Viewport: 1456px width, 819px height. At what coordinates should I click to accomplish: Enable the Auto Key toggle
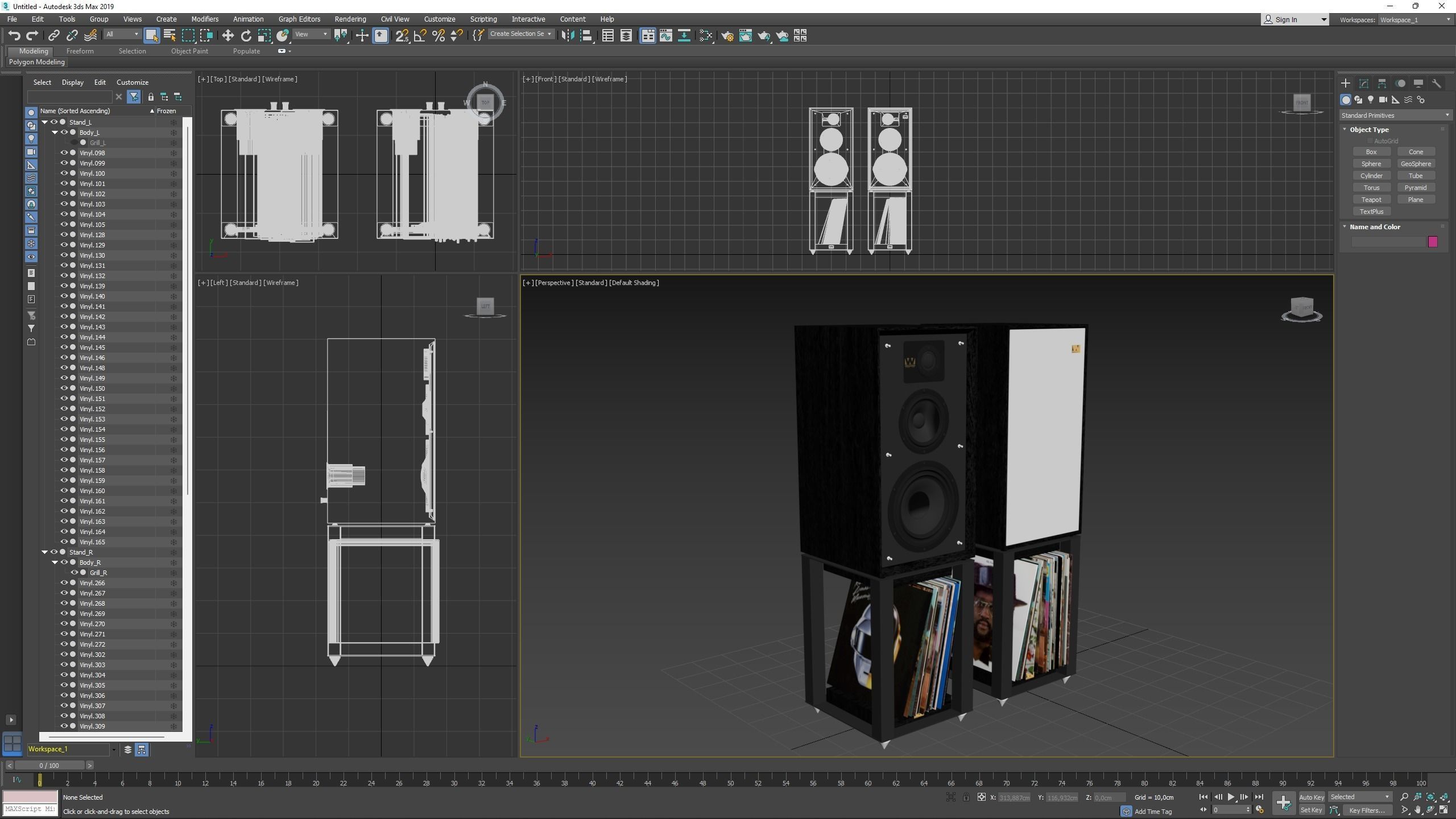1311,797
